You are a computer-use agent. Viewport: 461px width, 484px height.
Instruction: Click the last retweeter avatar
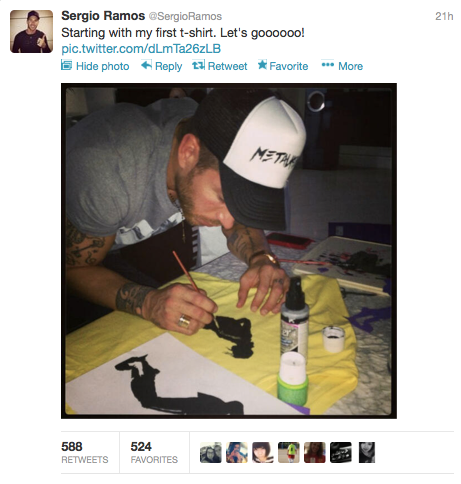pos(367,452)
